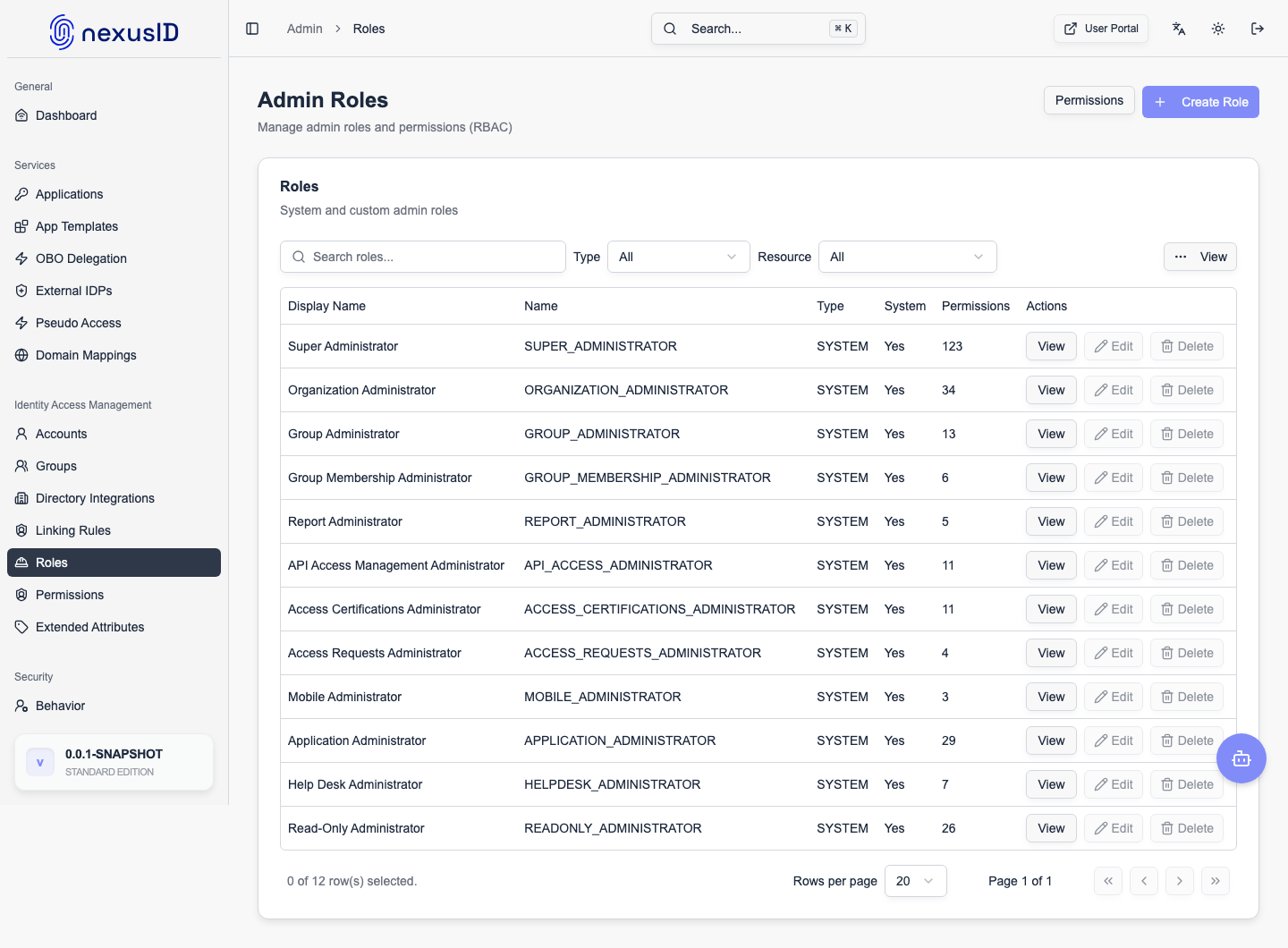This screenshot has height=948, width=1288.
Task: Toggle the sidebar panel icon
Action: [x=252, y=29]
